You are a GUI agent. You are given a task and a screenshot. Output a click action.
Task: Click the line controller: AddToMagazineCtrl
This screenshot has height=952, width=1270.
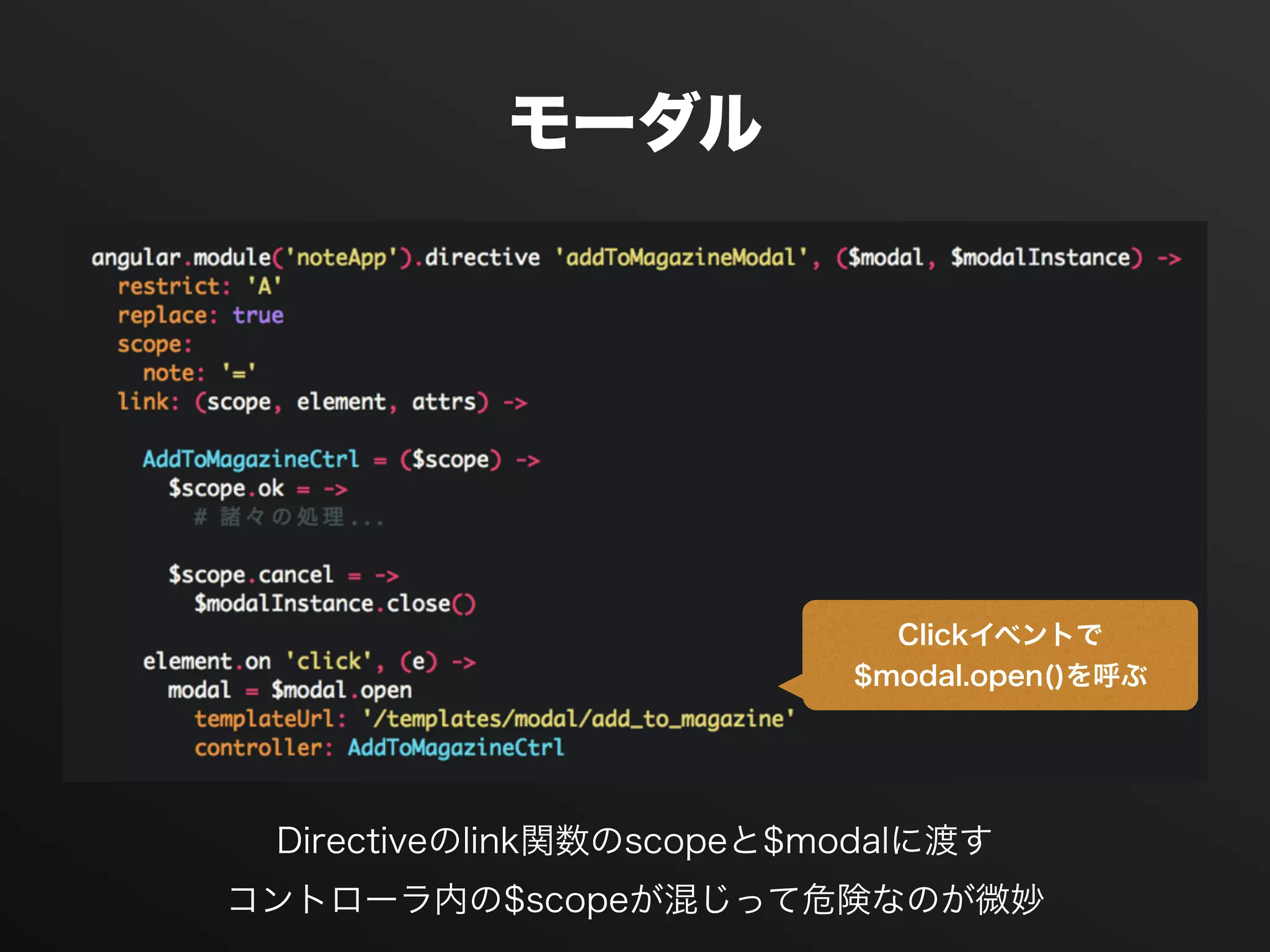click(380, 747)
